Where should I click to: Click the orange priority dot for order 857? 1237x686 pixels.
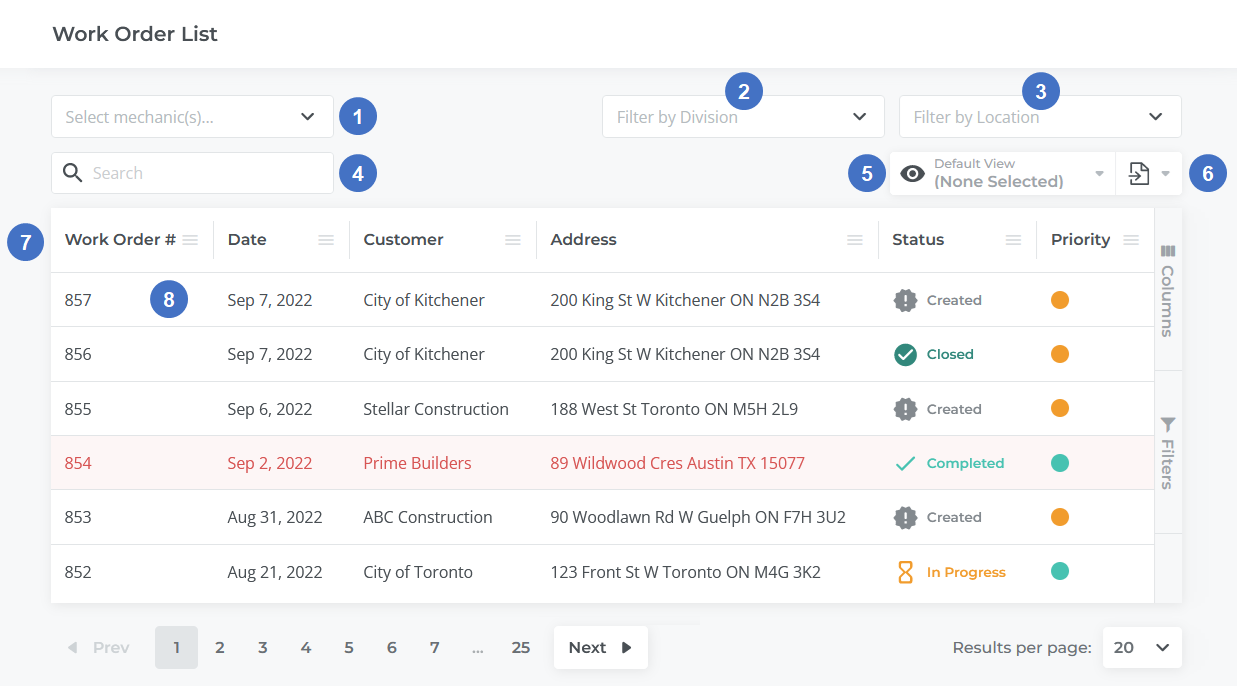tap(1060, 300)
